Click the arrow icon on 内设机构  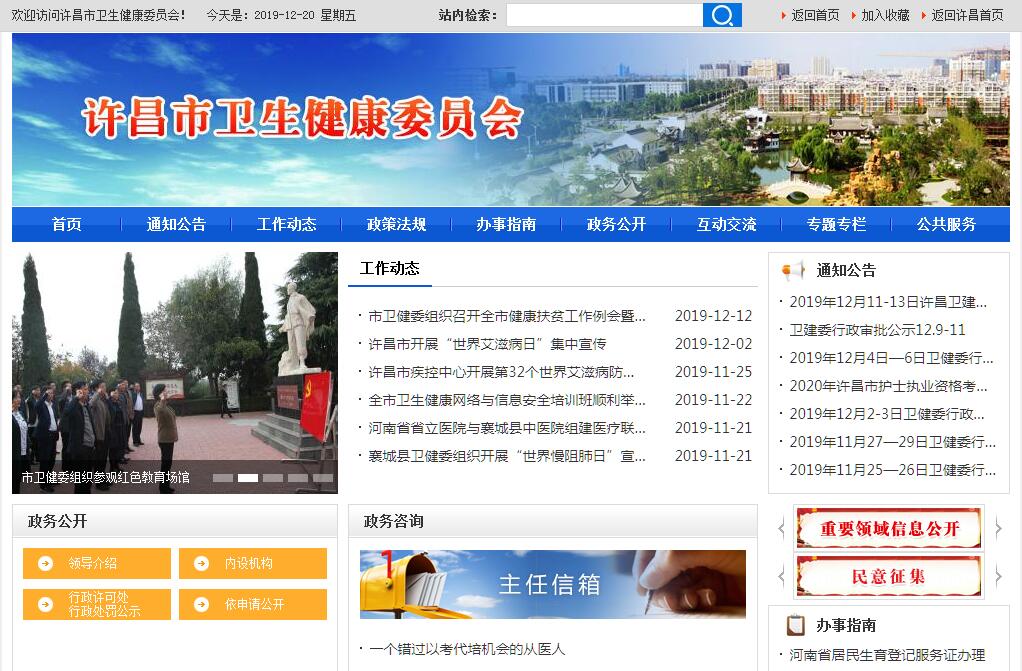coord(201,563)
